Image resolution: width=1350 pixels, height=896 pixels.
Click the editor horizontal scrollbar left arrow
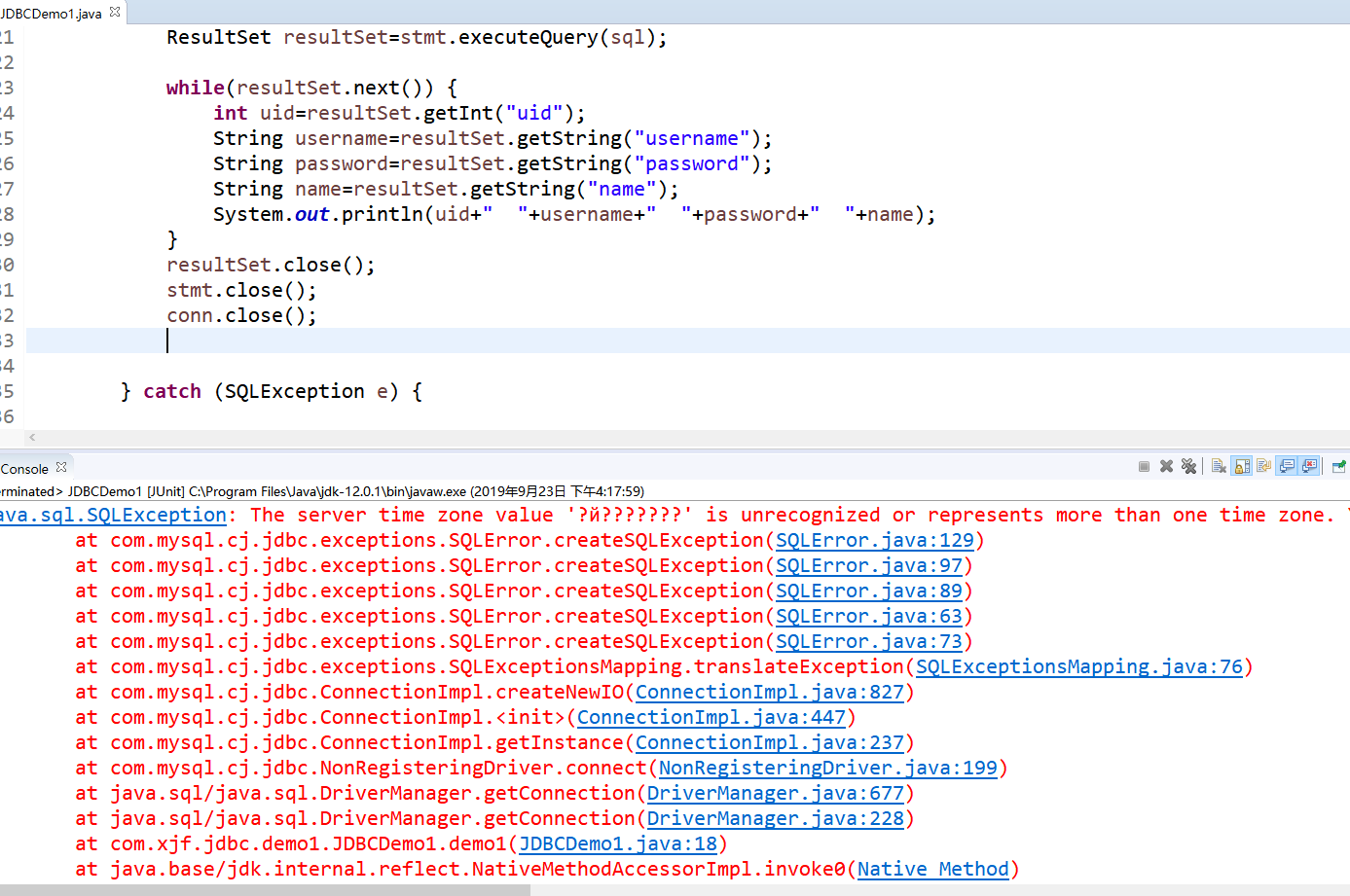click(32, 438)
